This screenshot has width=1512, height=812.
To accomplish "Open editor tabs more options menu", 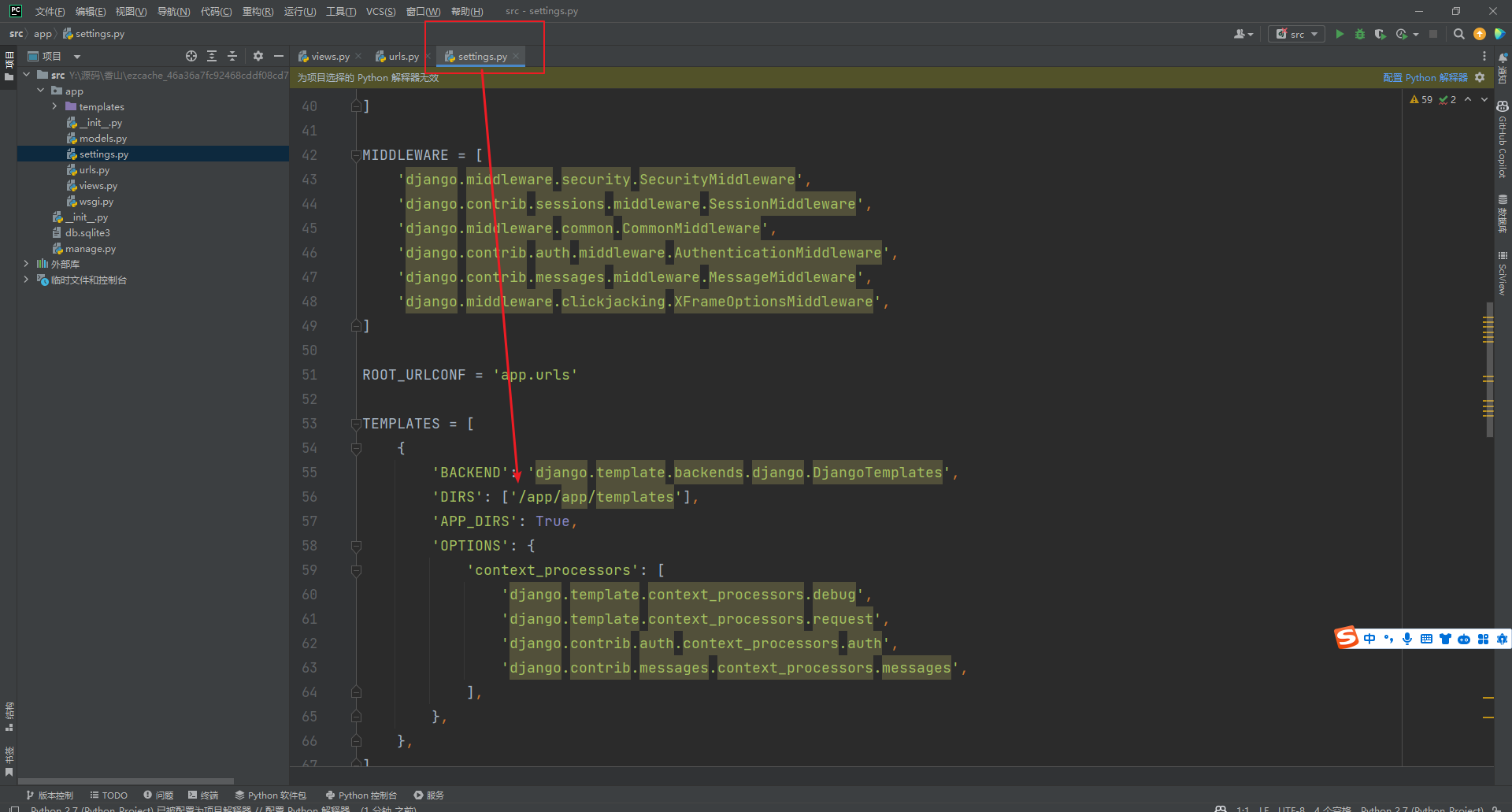I will 1484,56.
